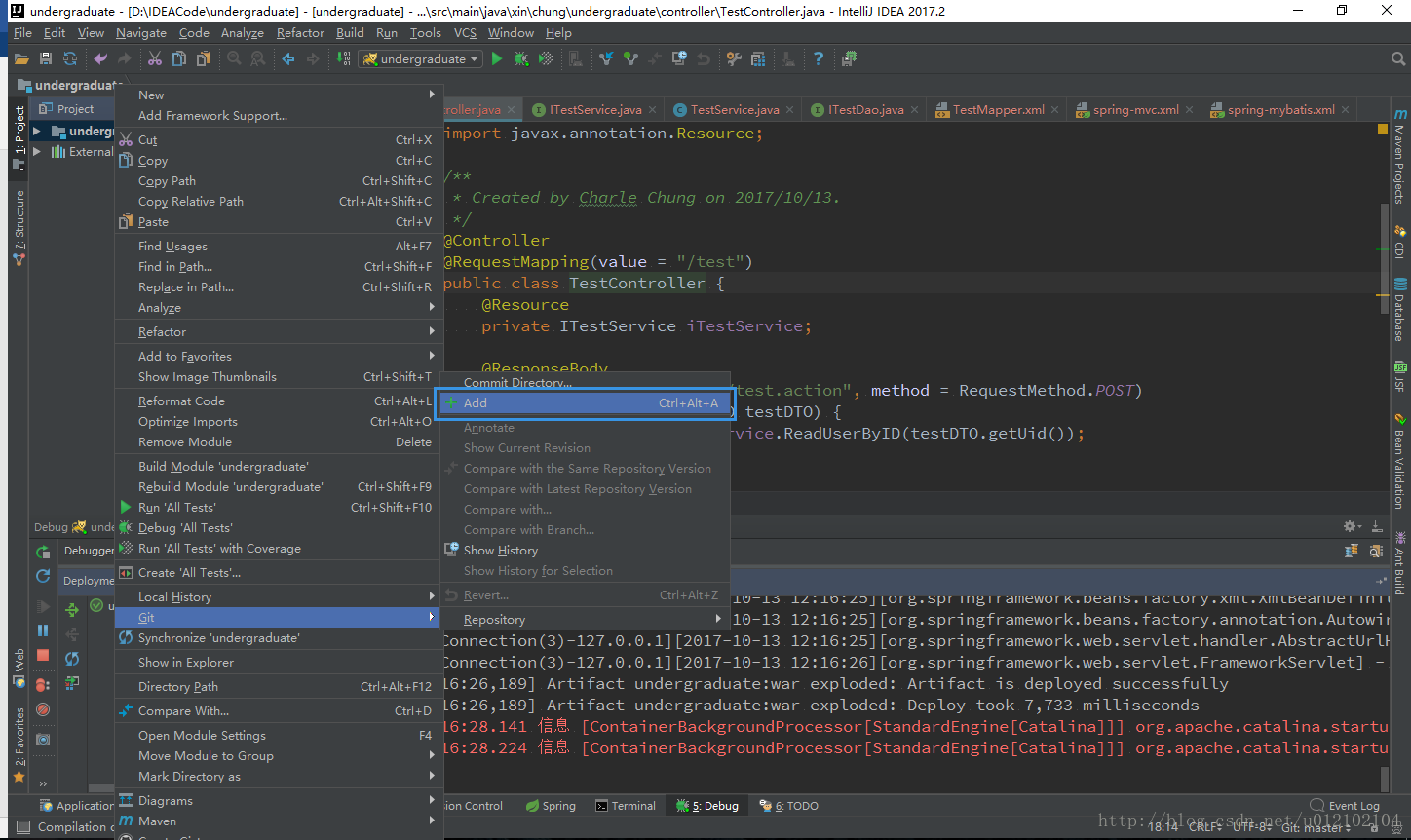This screenshot has height=840, width=1411.
Task: Click the Undo arrow in toolbar
Action: [99, 59]
